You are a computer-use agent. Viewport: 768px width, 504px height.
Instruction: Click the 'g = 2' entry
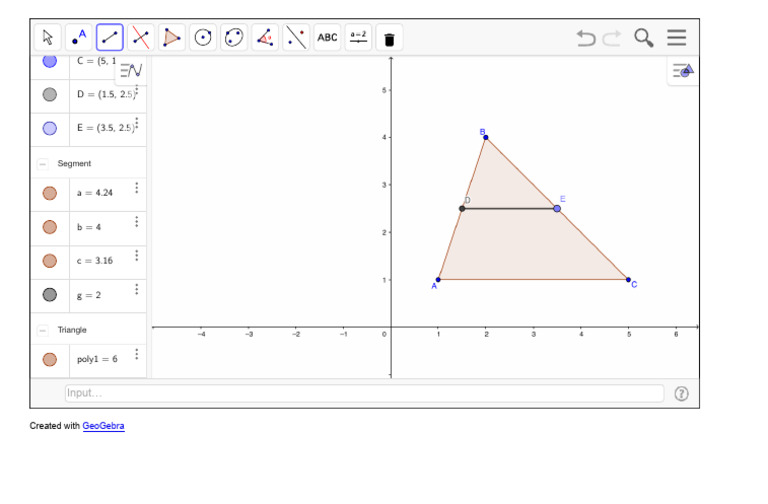tap(89, 295)
